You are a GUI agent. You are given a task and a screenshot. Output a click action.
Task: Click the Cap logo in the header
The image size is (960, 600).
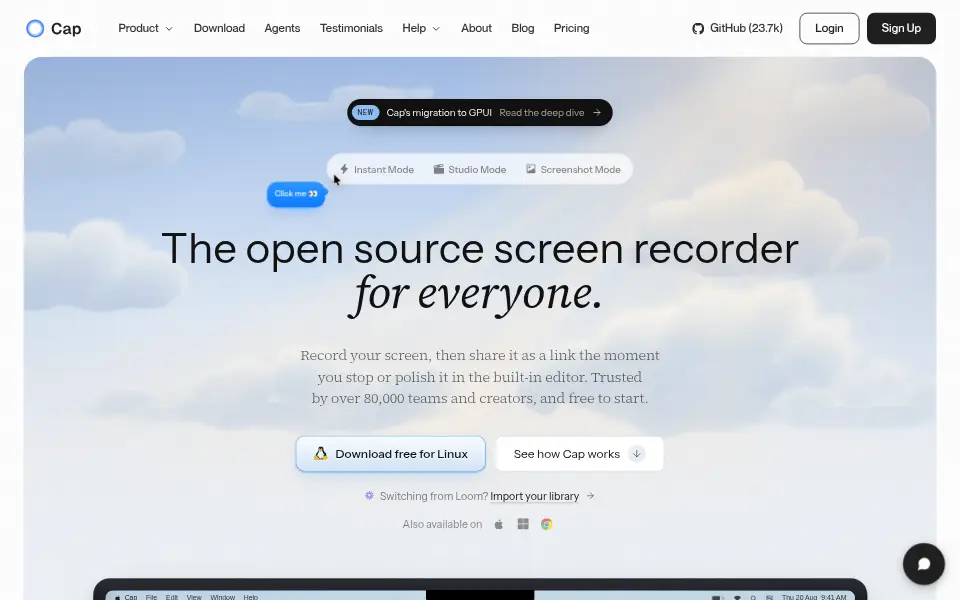click(54, 28)
